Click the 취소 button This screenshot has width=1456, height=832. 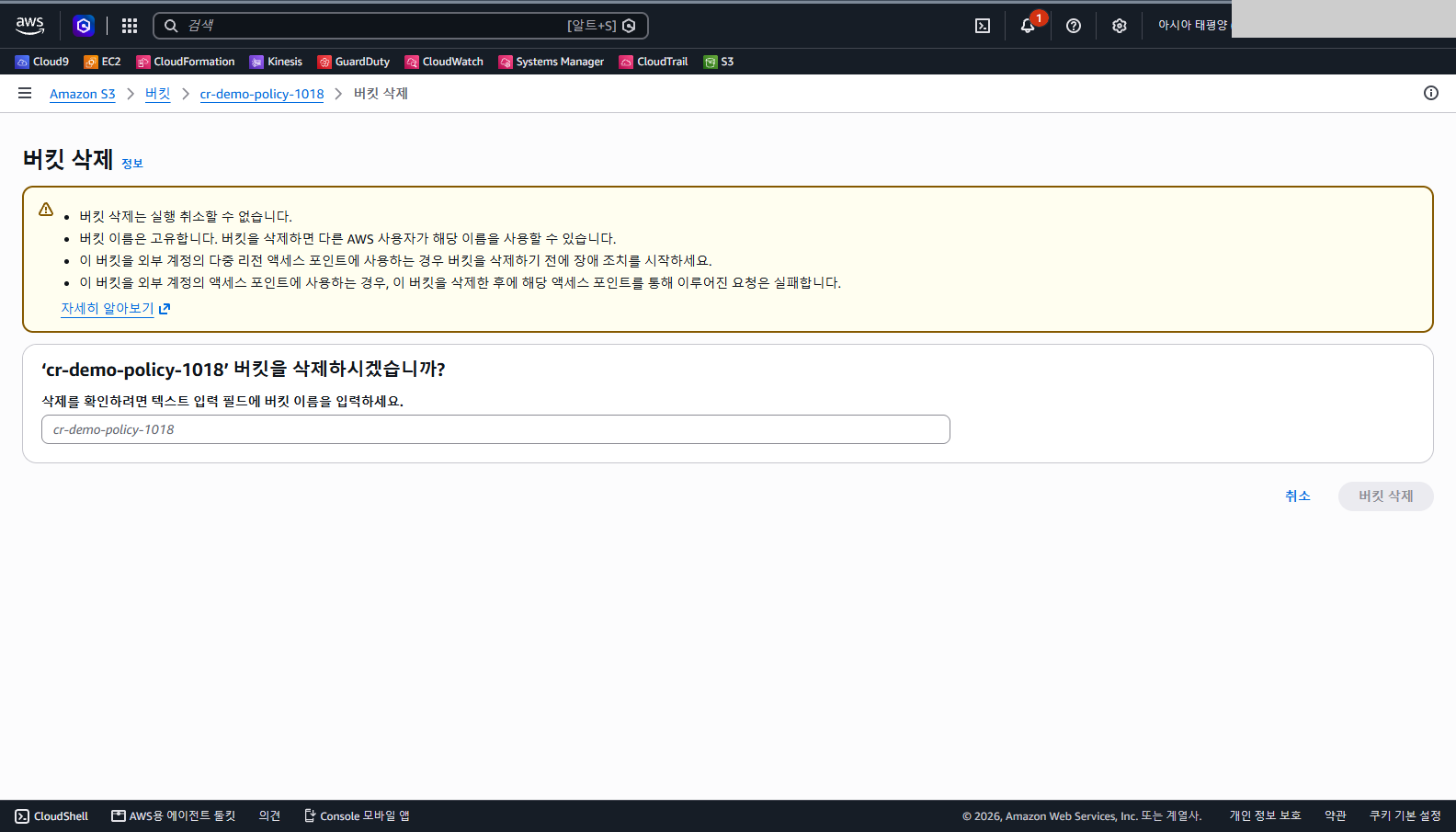pyautogui.click(x=1298, y=496)
